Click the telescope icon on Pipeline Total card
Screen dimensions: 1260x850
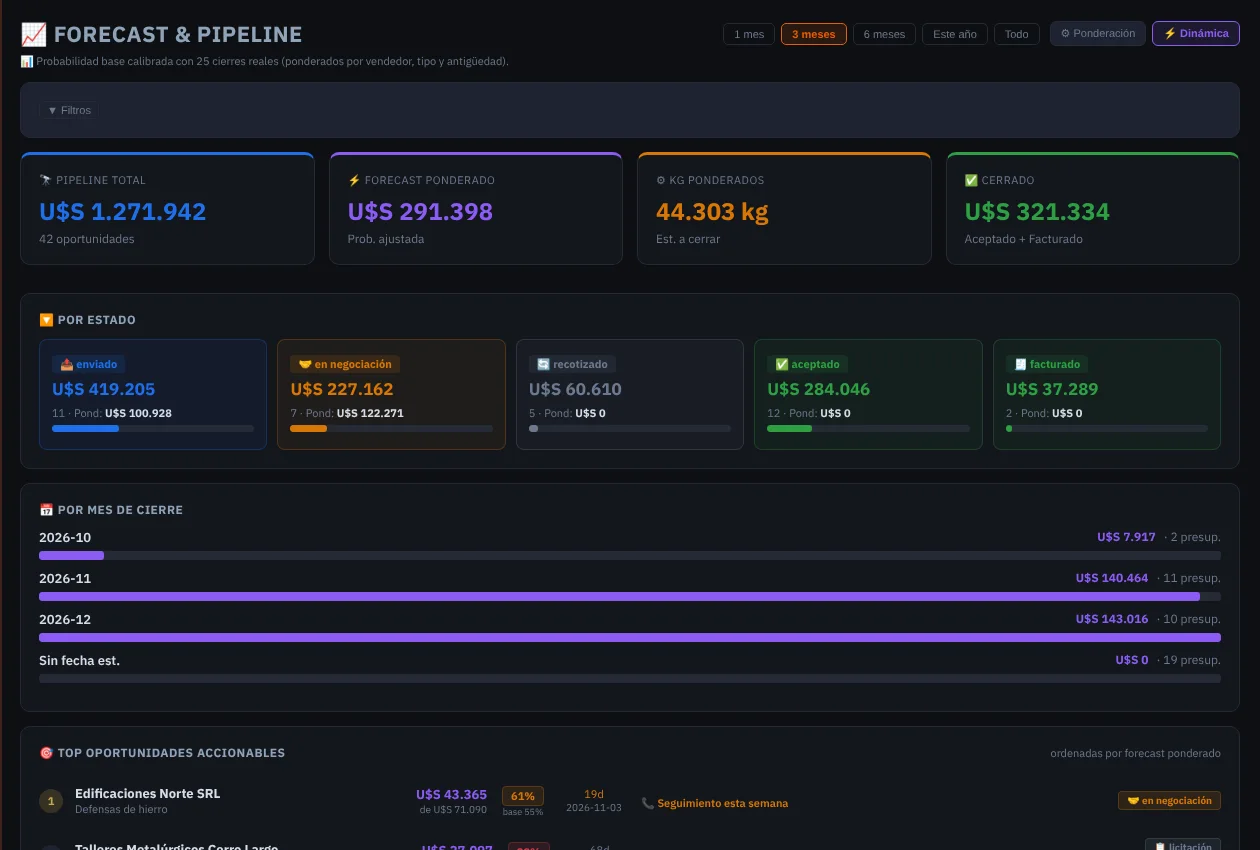(45, 181)
